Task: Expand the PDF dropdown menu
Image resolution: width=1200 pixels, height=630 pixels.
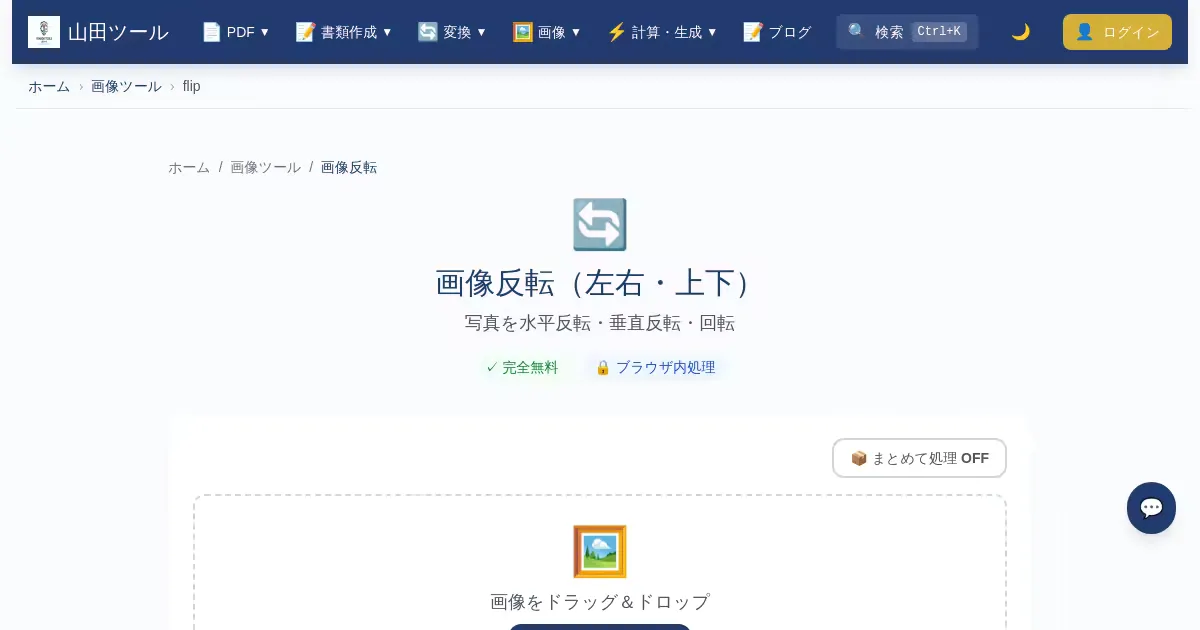Action: pyautogui.click(x=236, y=32)
